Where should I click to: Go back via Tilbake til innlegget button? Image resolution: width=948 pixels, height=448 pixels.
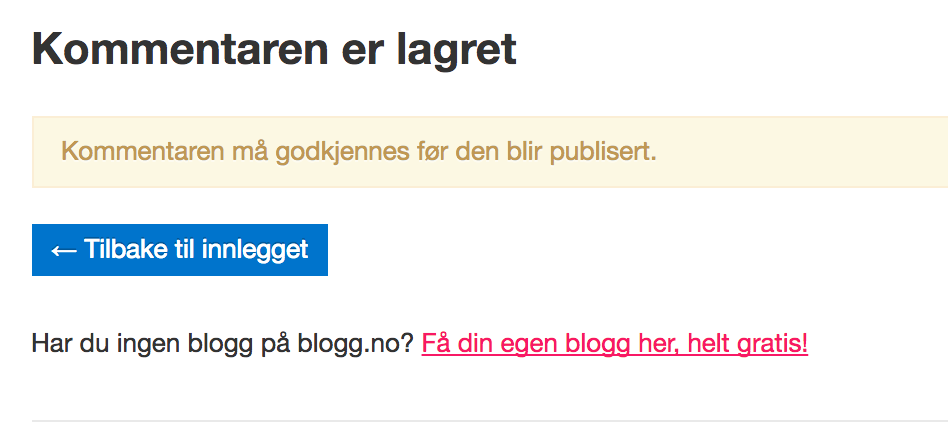point(180,250)
